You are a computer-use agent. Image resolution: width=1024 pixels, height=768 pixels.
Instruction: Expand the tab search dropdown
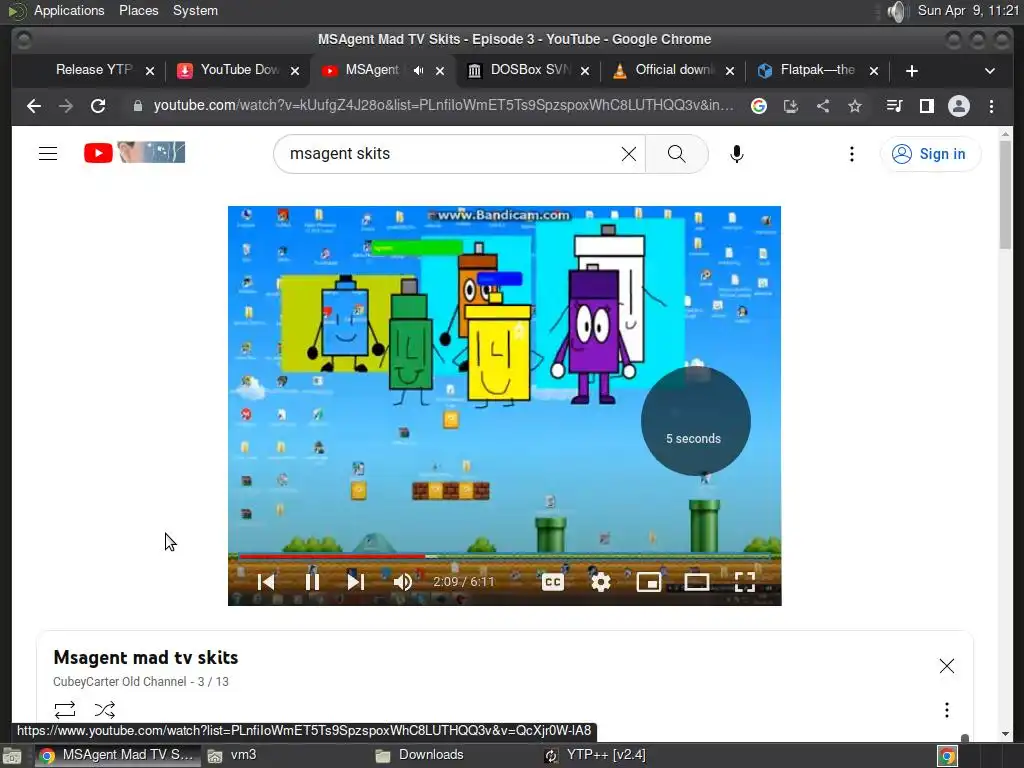pos(990,71)
